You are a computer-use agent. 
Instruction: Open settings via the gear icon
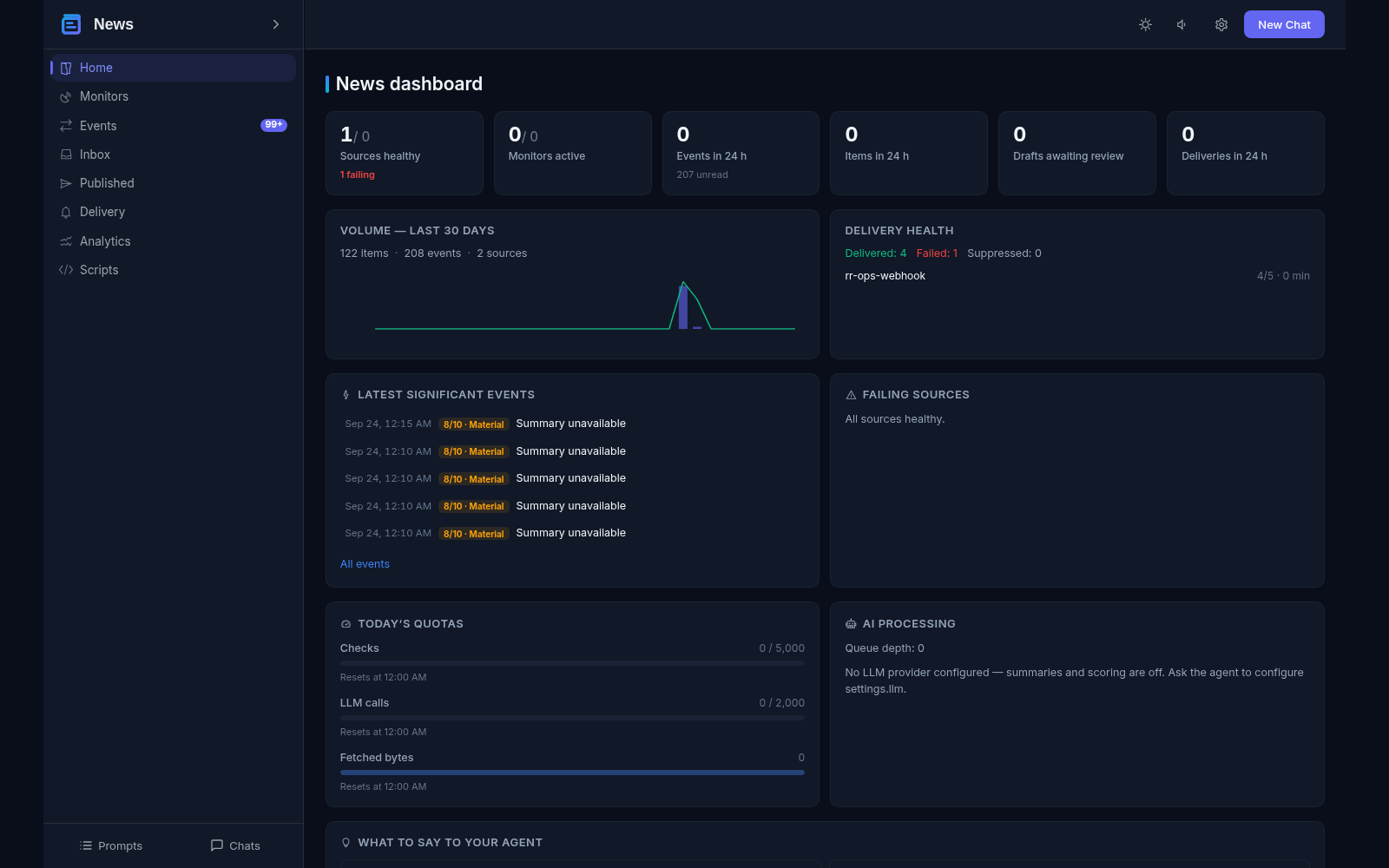pos(1221,24)
